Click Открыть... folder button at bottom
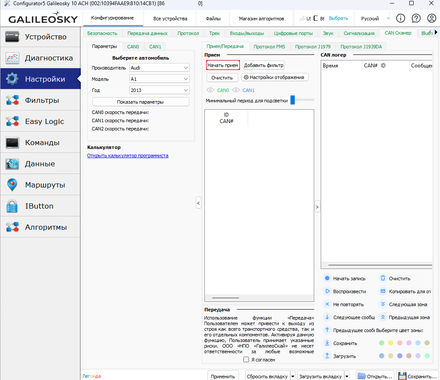Image resolution: width=440 pixels, height=380 pixels. tap(375, 376)
